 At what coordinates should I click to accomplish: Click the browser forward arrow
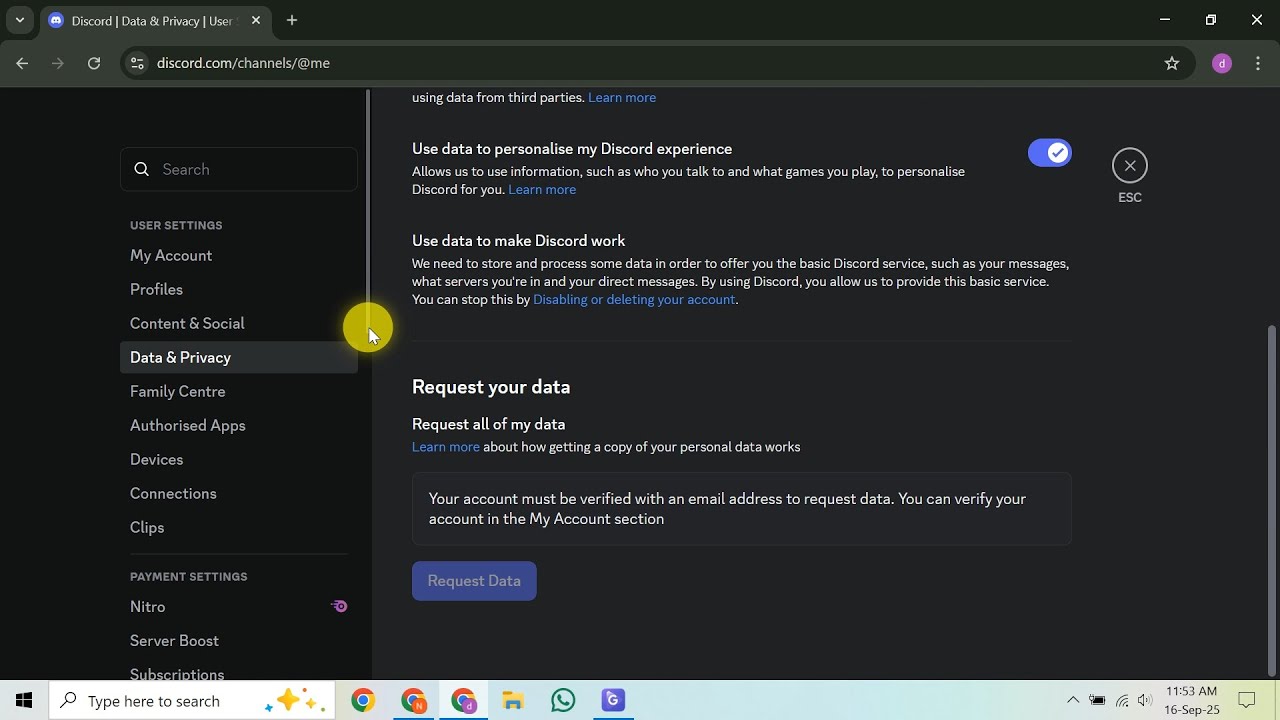click(x=58, y=63)
